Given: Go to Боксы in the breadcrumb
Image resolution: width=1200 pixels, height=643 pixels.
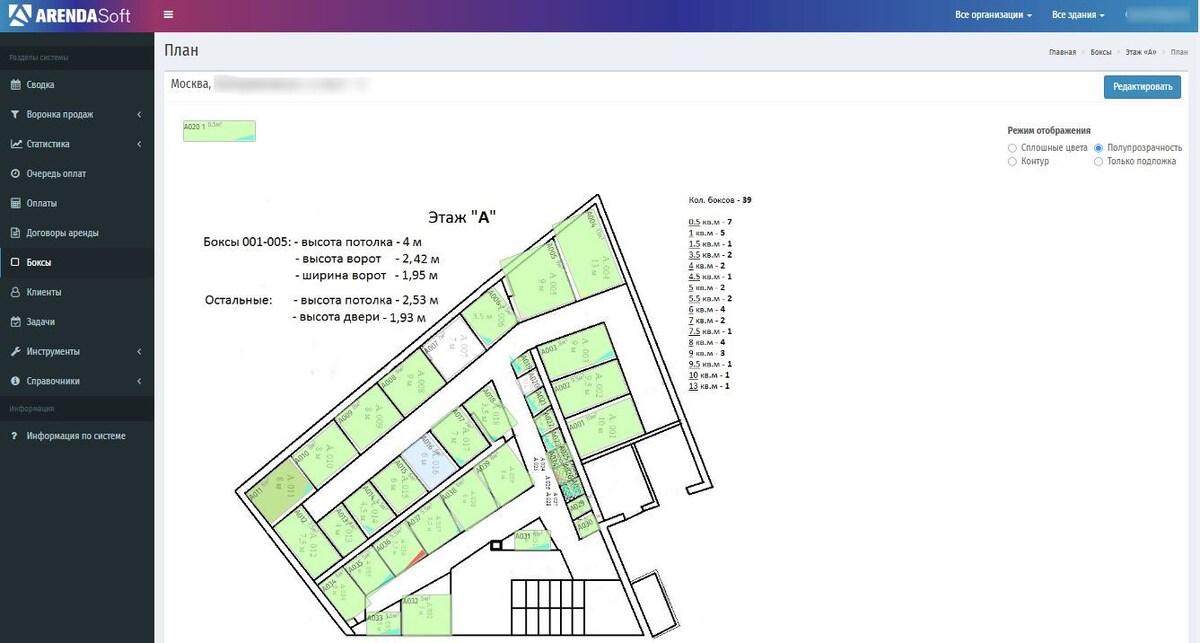Looking at the screenshot, I should click(x=1101, y=51).
